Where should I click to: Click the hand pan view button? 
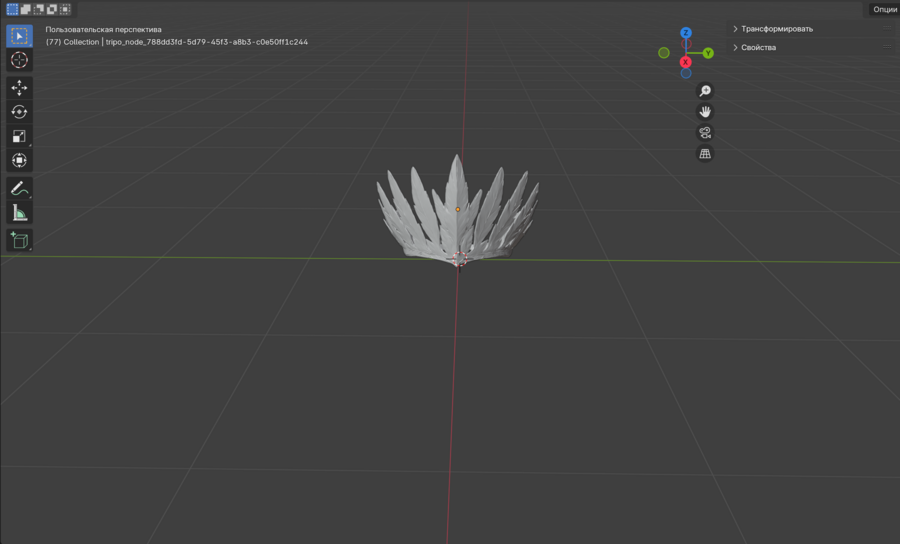705,112
